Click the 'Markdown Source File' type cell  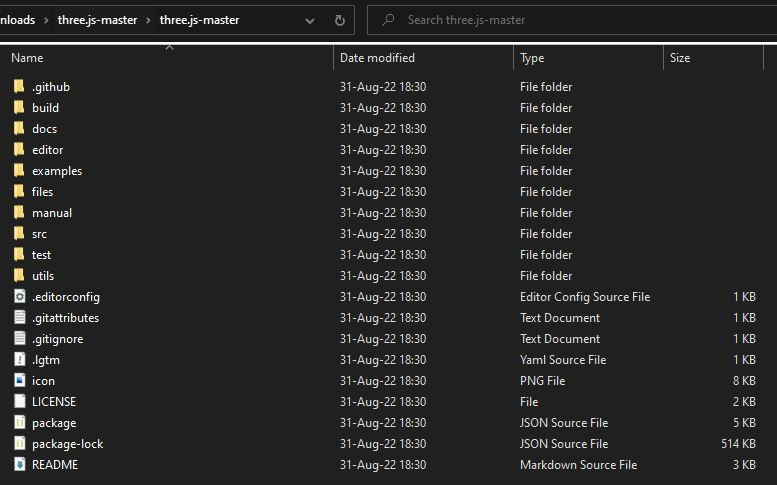(x=578, y=465)
